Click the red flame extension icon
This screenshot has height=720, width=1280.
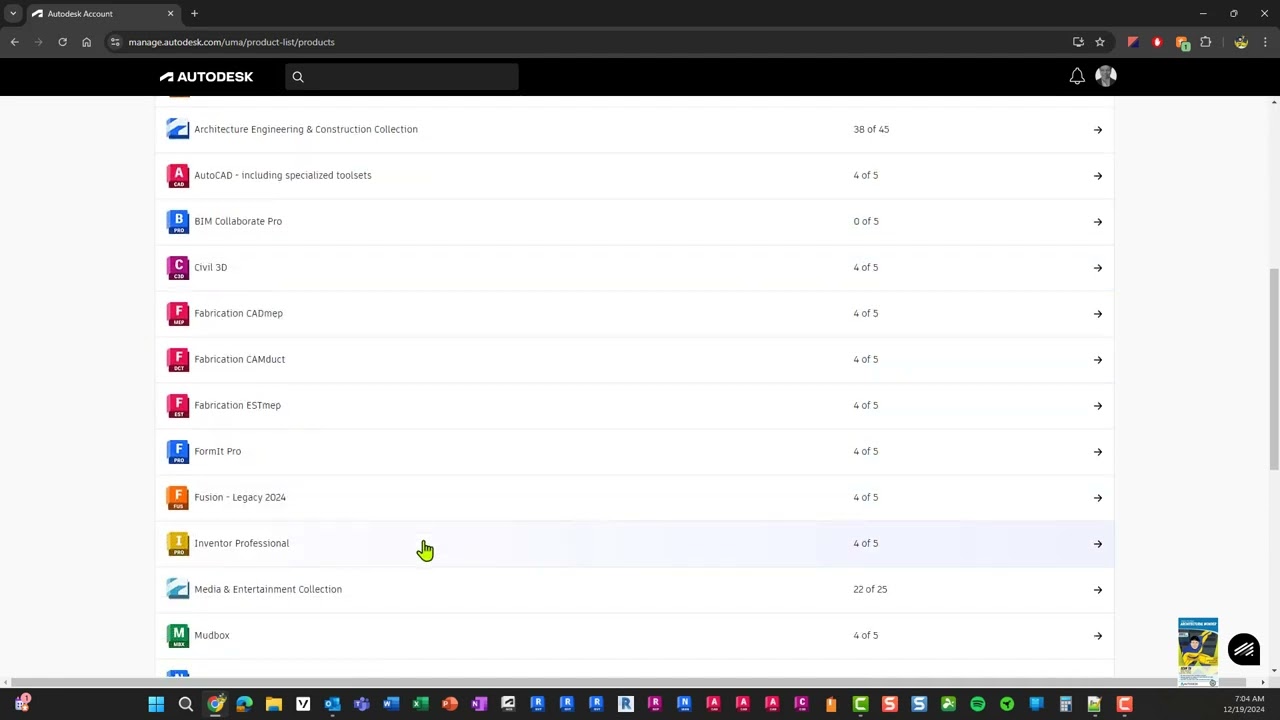click(x=1157, y=42)
